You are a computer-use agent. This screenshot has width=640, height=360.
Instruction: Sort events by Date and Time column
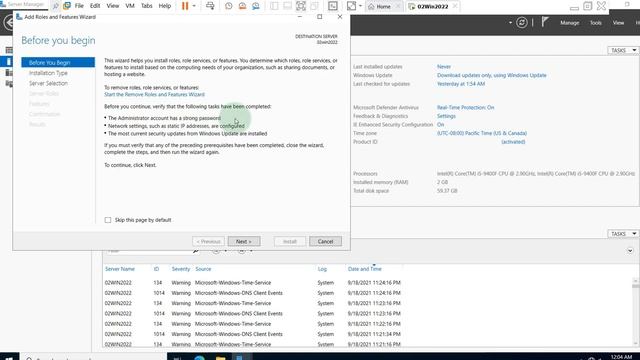click(364, 269)
